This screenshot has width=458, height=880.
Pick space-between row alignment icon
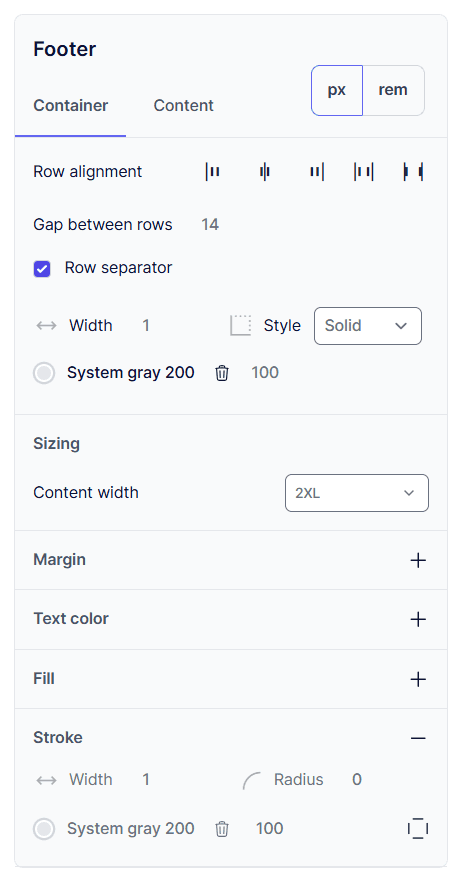(x=413, y=172)
